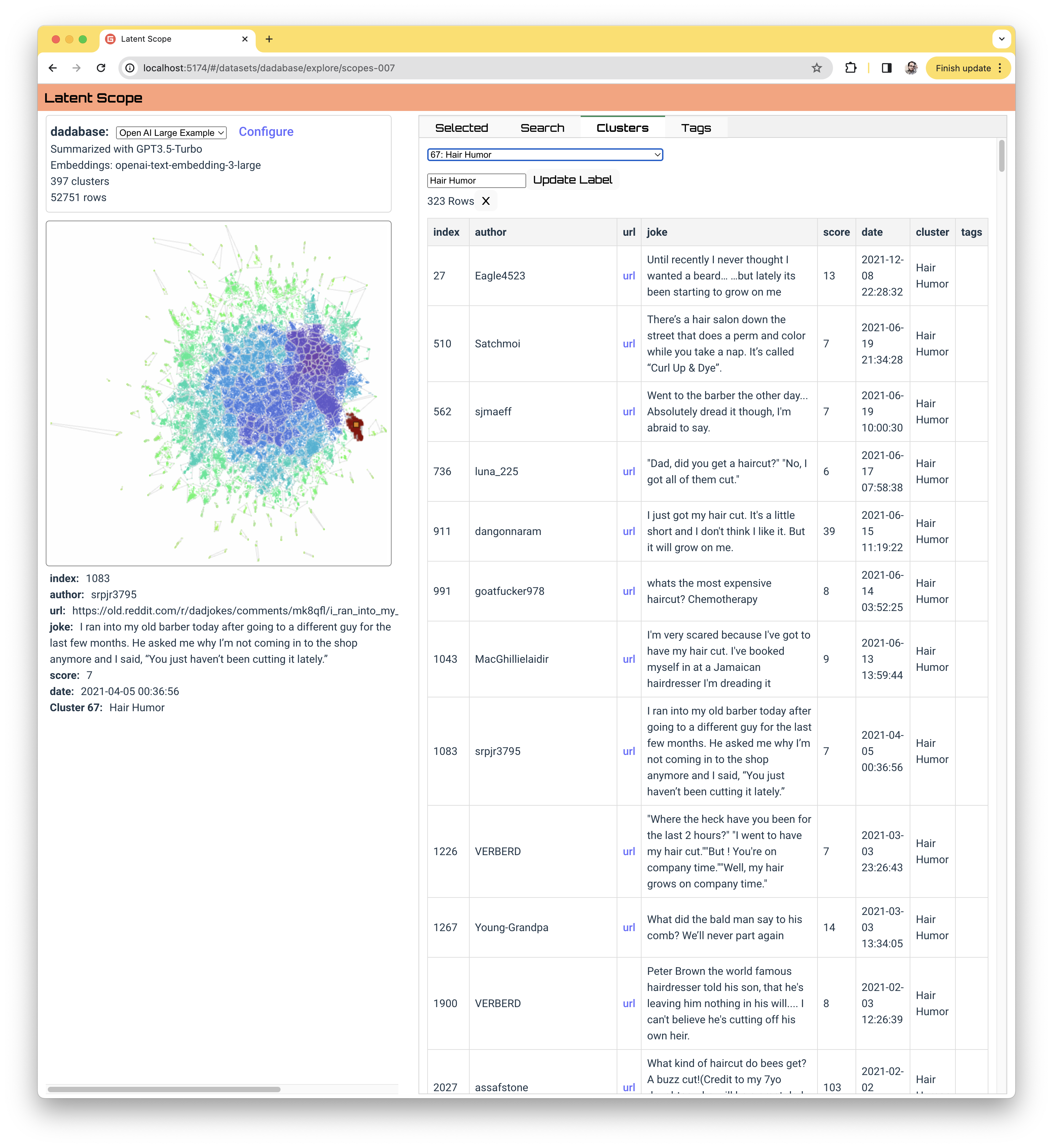Open a new browser tab with the plus icon

coord(269,39)
